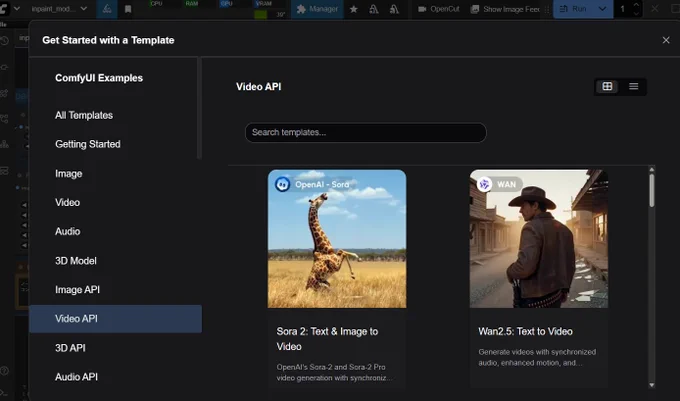The height and width of the screenshot is (401, 680).
Task: Click the star favorites icon
Action: click(x=354, y=9)
